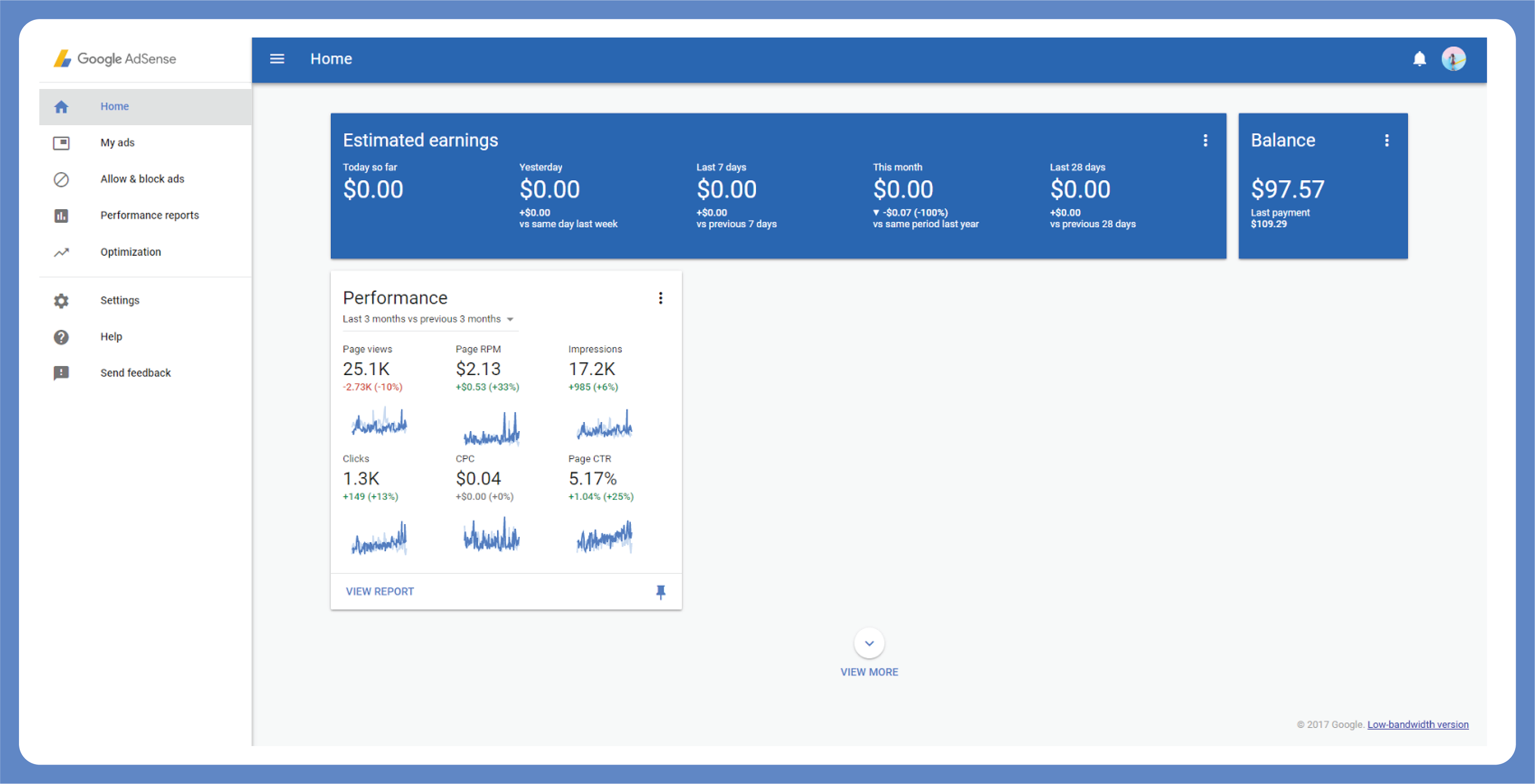
Task: Click the Last 7 days label
Action: point(721,167)
